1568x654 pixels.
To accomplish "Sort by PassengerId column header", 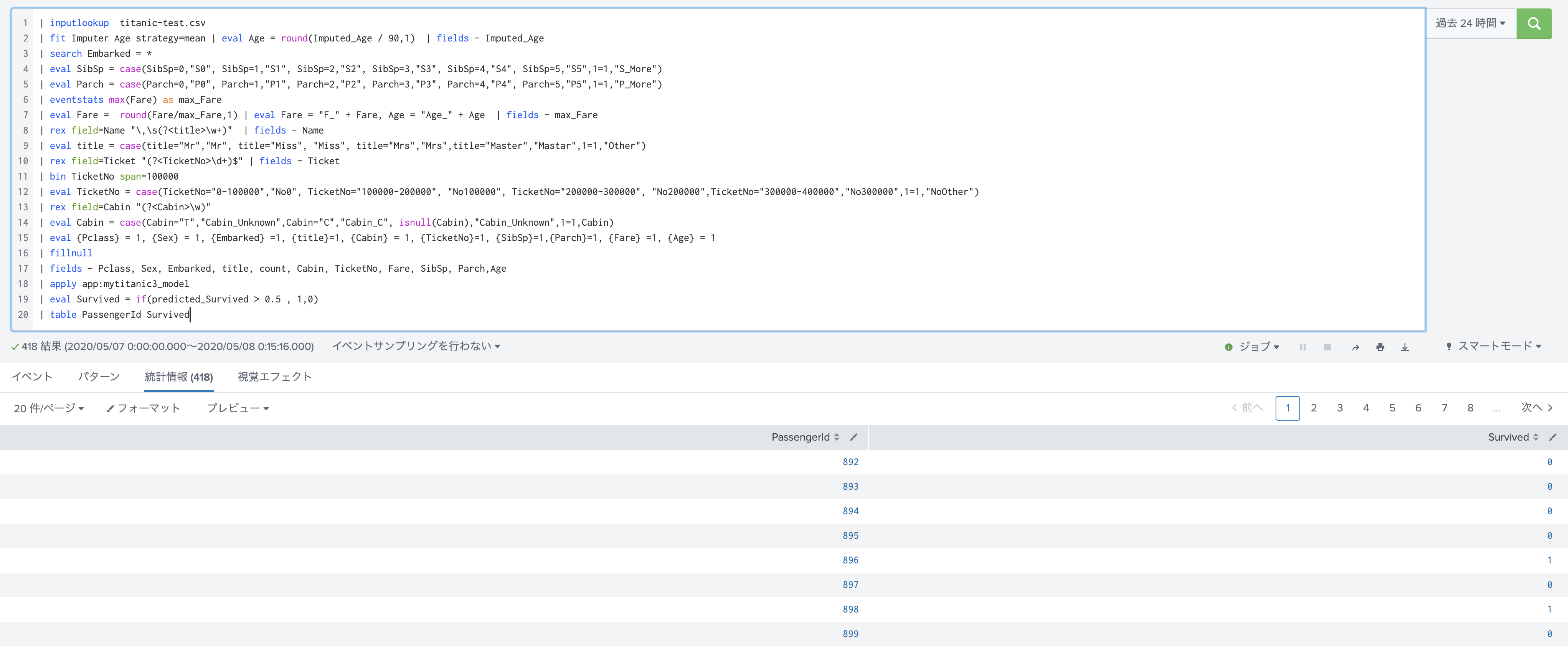I will click(x=801, y=437).
